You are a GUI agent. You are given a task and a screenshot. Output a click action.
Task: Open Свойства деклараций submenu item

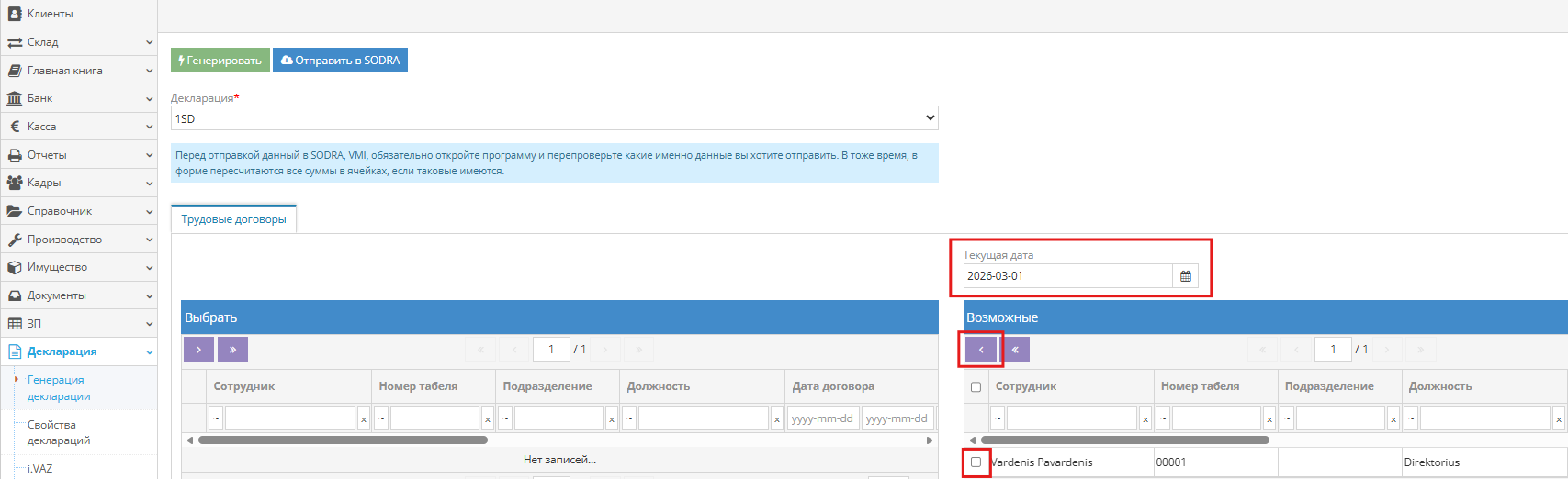(59, 432)
